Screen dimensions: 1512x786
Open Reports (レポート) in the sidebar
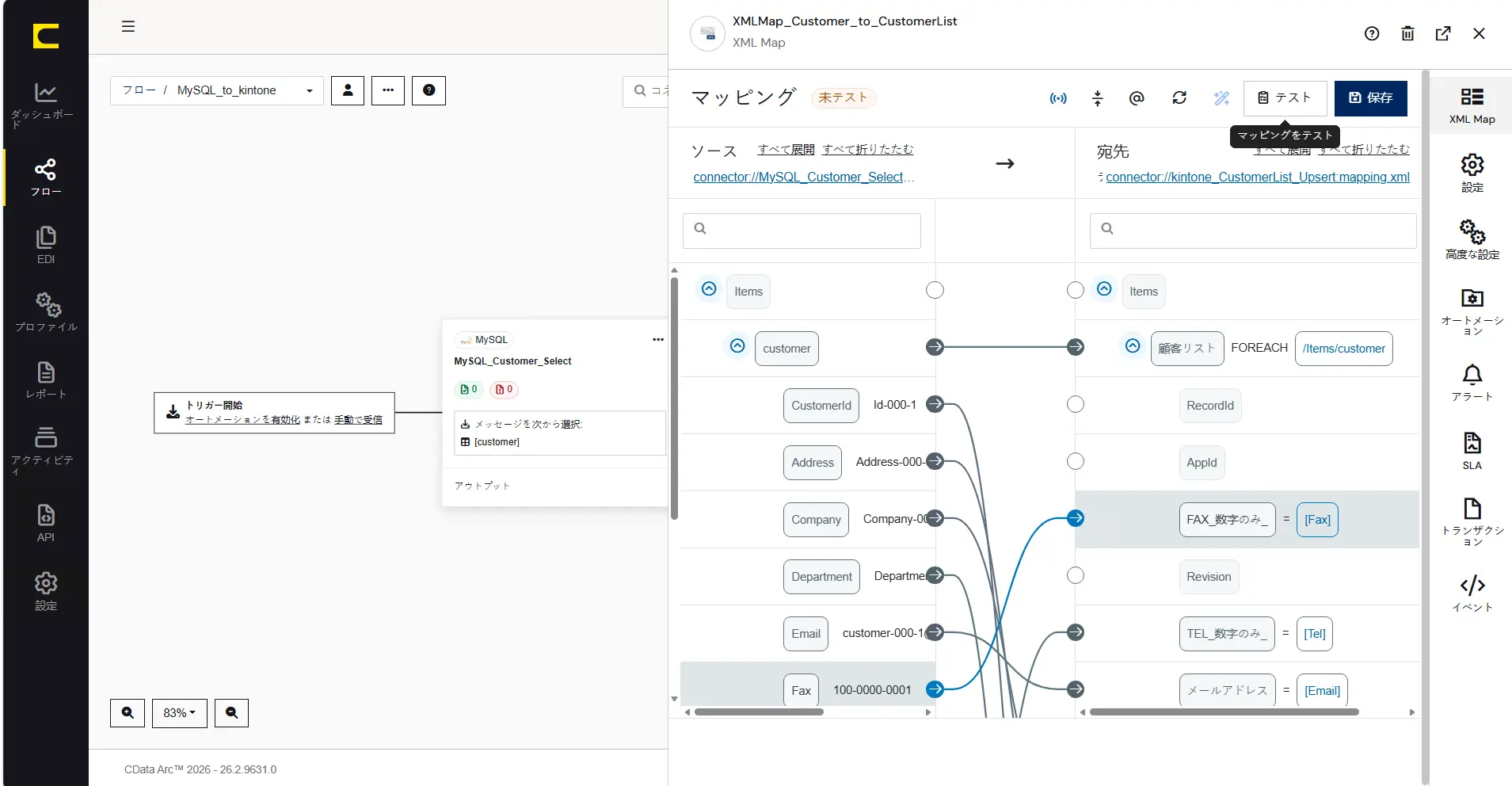(x=45, y=380)
